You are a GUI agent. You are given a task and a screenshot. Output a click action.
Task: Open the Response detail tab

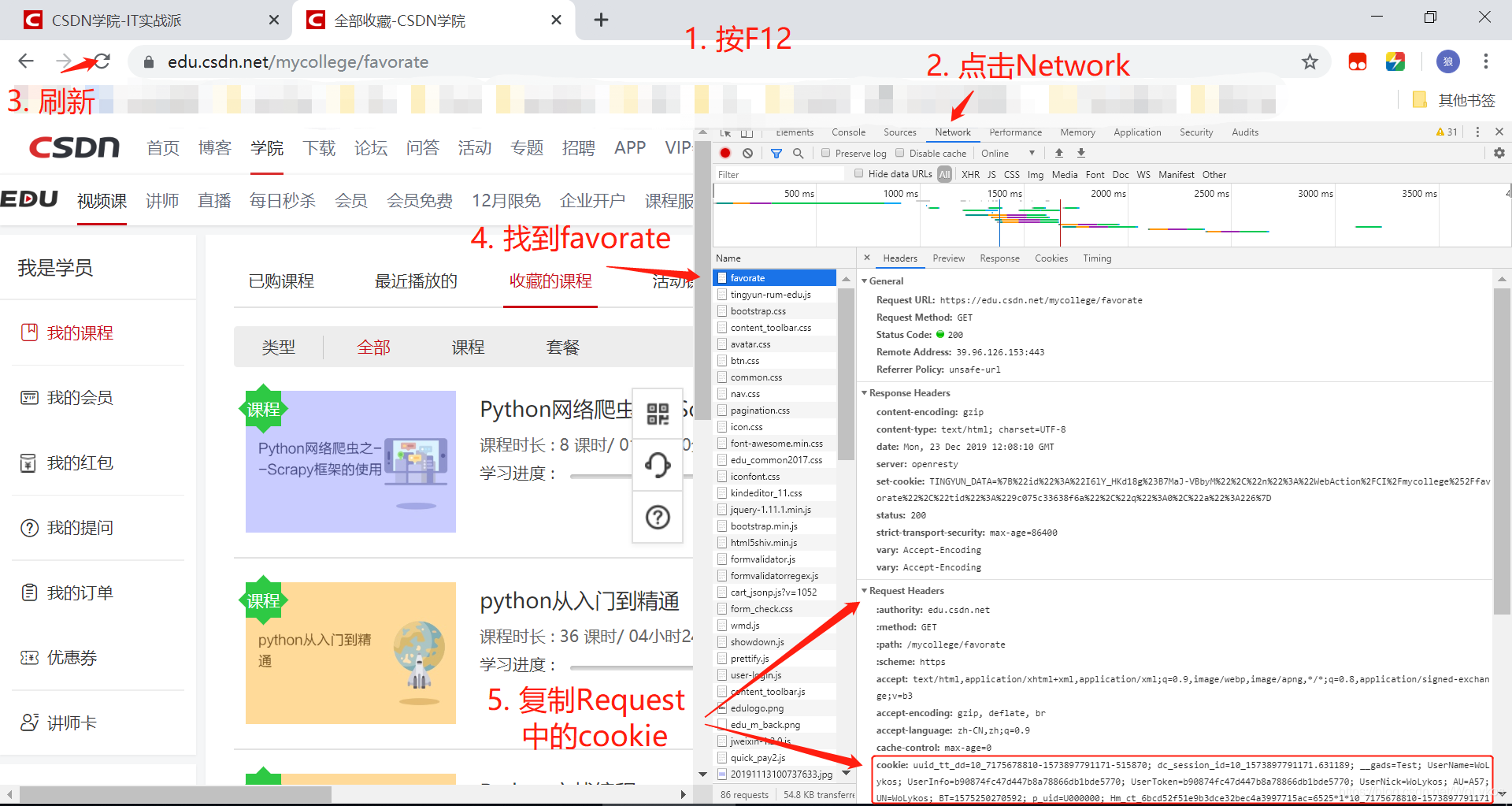999,258
